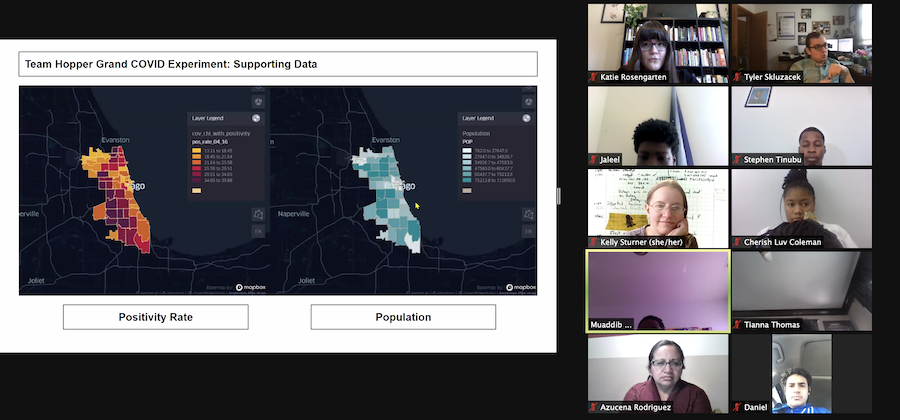Click the draw polygon icon on population map
900x420 pixels.
[x=529, y=214]
